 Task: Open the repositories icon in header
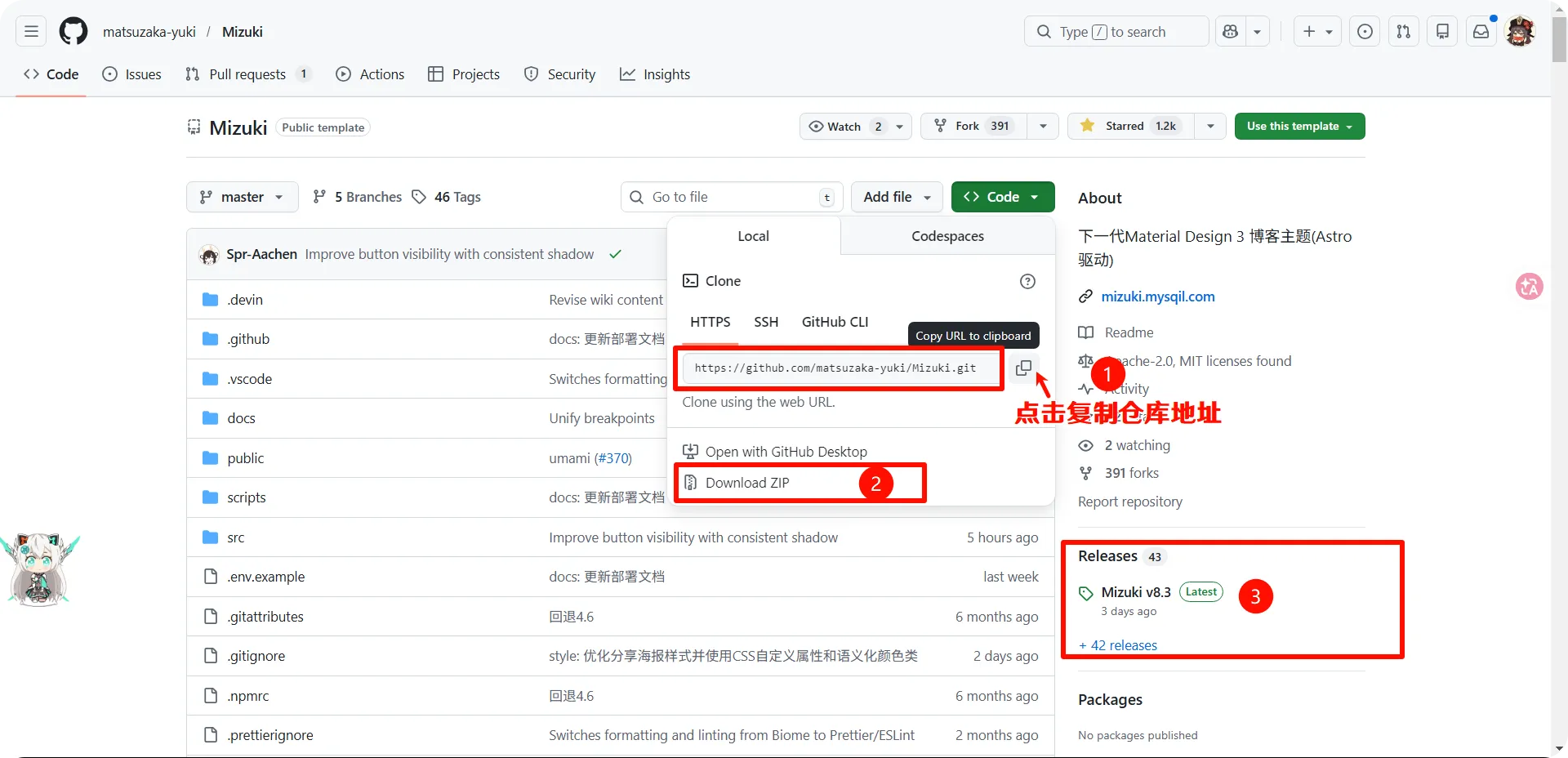(1442, 32)
